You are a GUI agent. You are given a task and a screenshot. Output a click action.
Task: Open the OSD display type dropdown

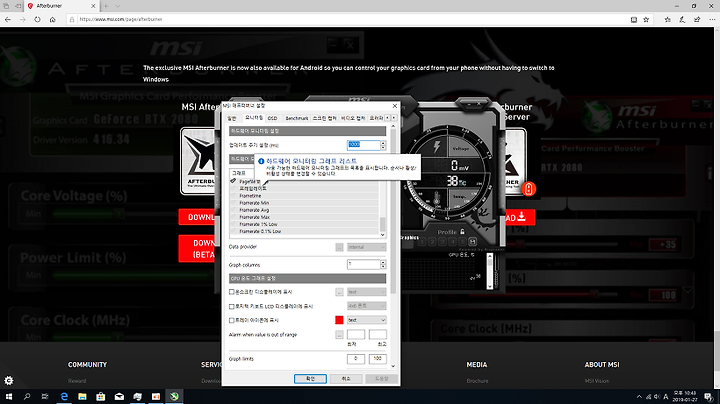click(366, 292)
